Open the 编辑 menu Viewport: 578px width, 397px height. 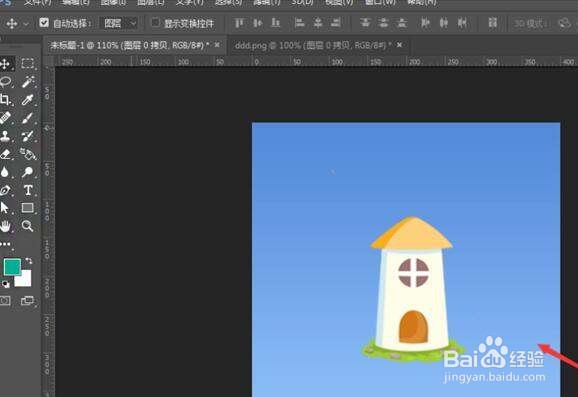point(76,3)
